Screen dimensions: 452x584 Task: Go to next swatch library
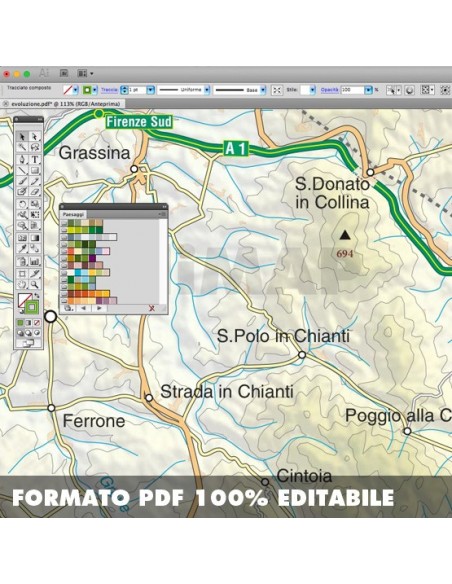pos(99,308)
